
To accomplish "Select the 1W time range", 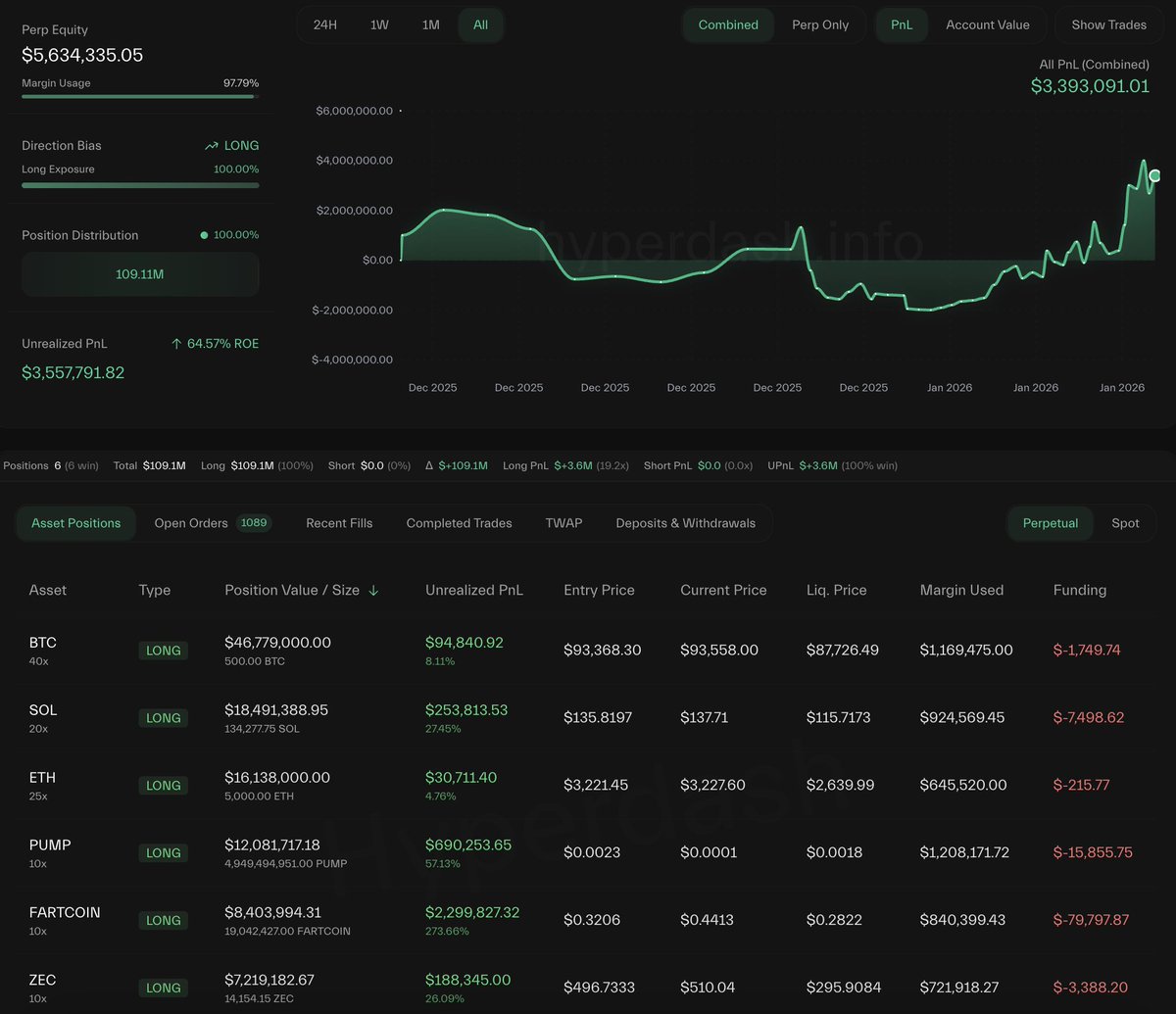I will coord(379,24).
